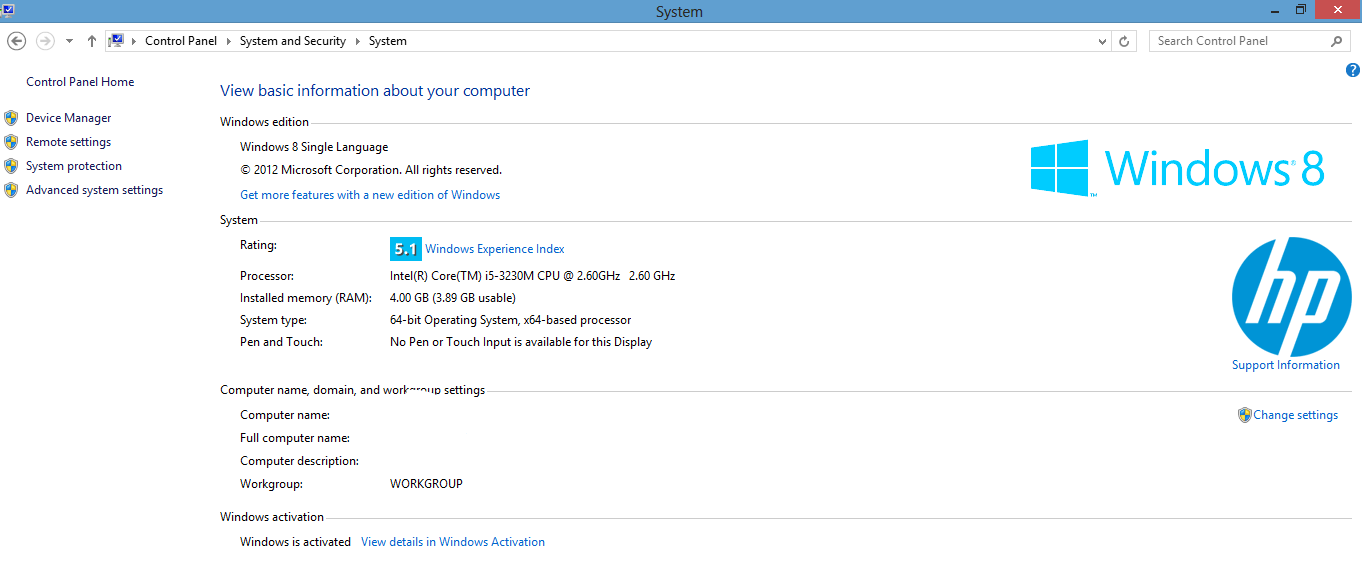Open Device Manager link
Viewport: 1362px width, 563px height.
click(68, 118)
